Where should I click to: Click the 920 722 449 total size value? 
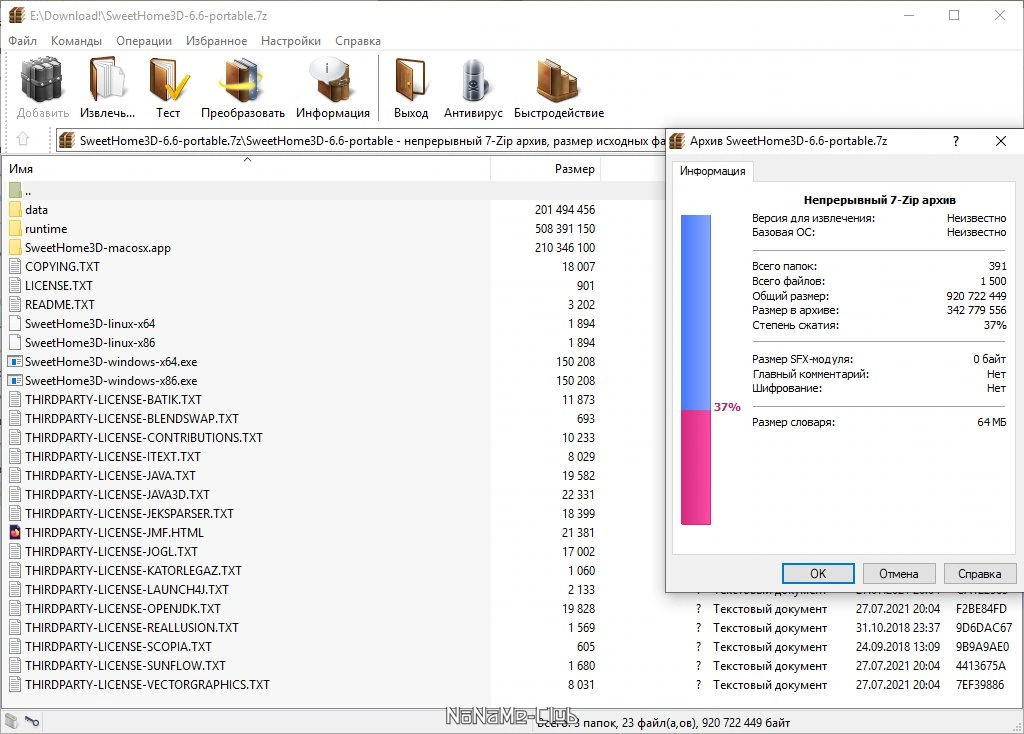coord(976,296)
